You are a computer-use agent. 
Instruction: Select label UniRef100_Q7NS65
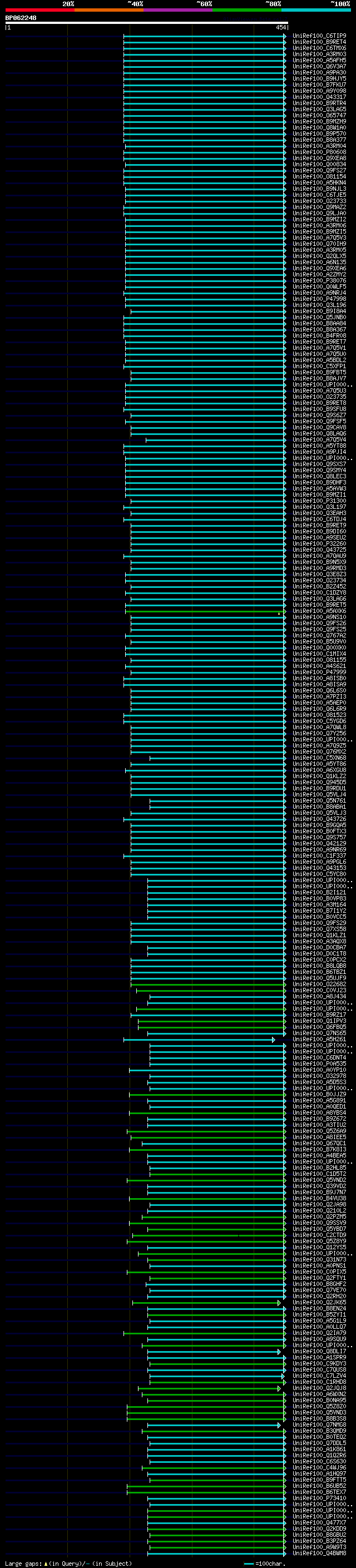[x=319, y=1033]
